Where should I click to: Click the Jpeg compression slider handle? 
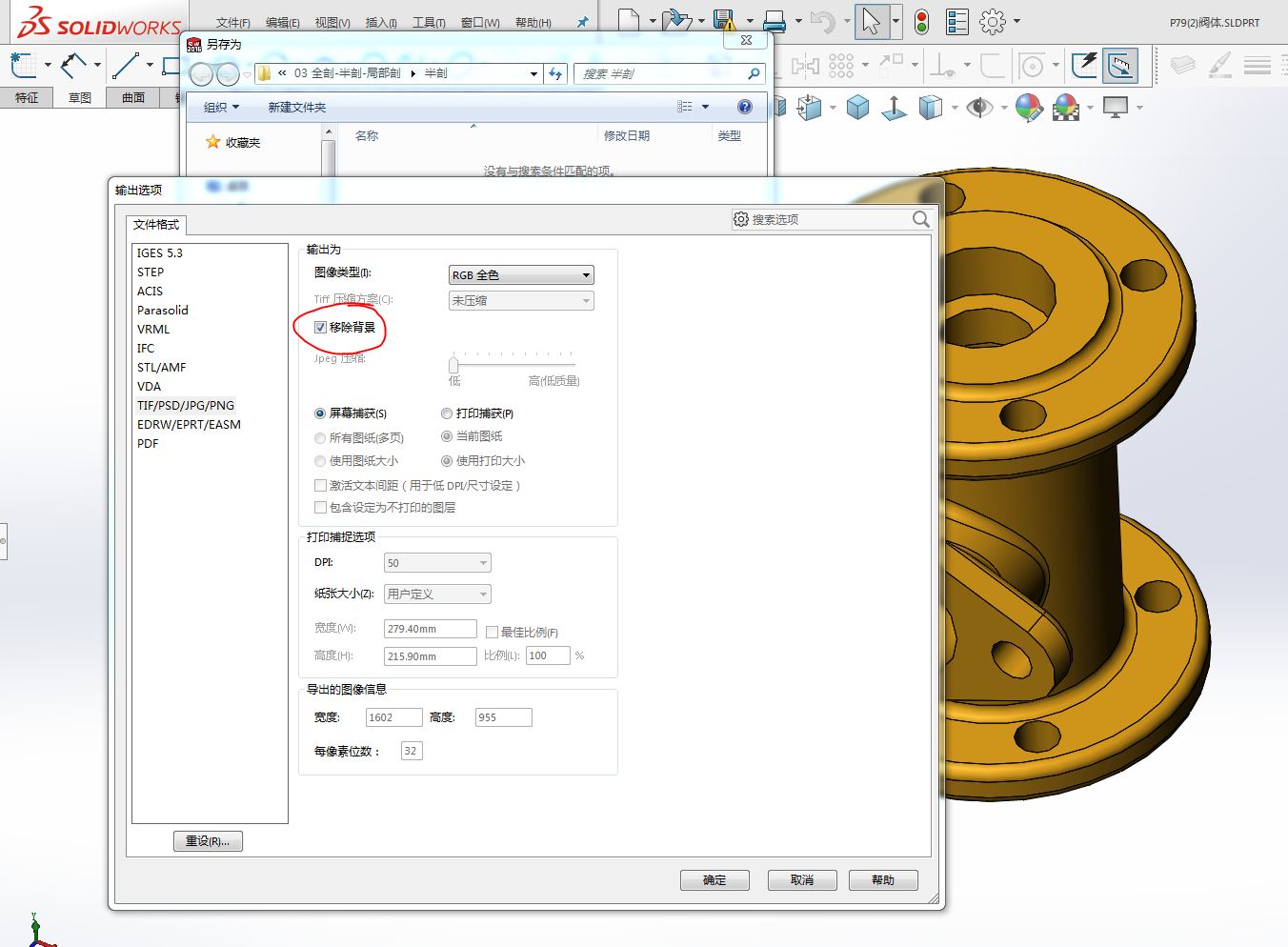coord(453,365)
